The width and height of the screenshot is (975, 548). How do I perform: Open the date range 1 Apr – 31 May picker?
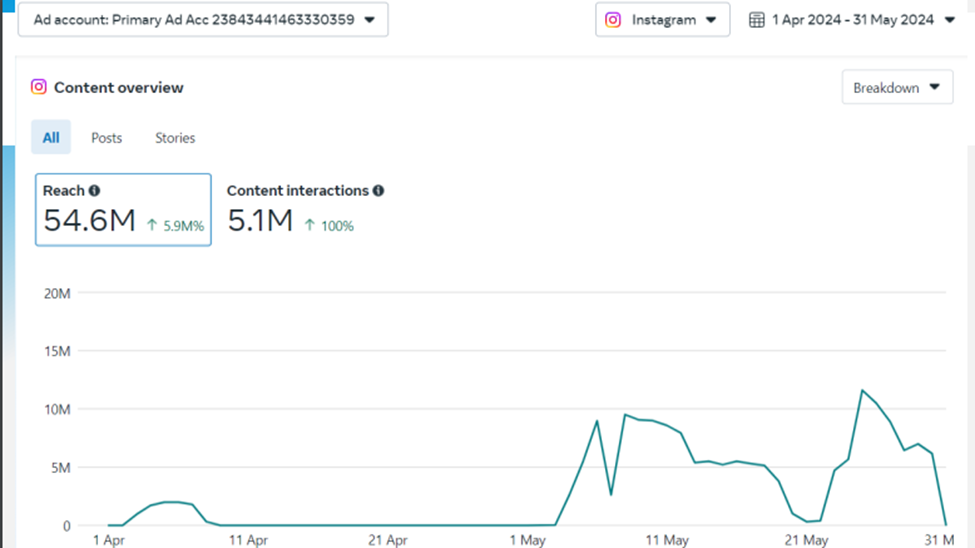coord(851,19)
